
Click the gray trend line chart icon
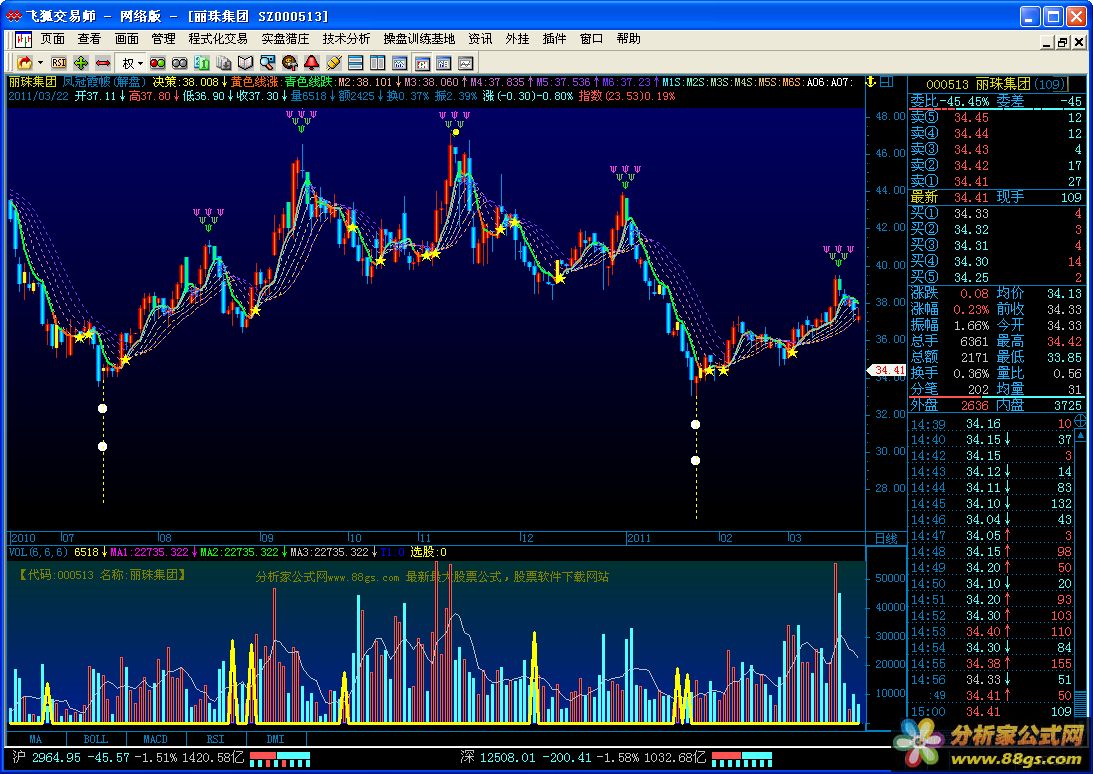[x=466, y=63]
